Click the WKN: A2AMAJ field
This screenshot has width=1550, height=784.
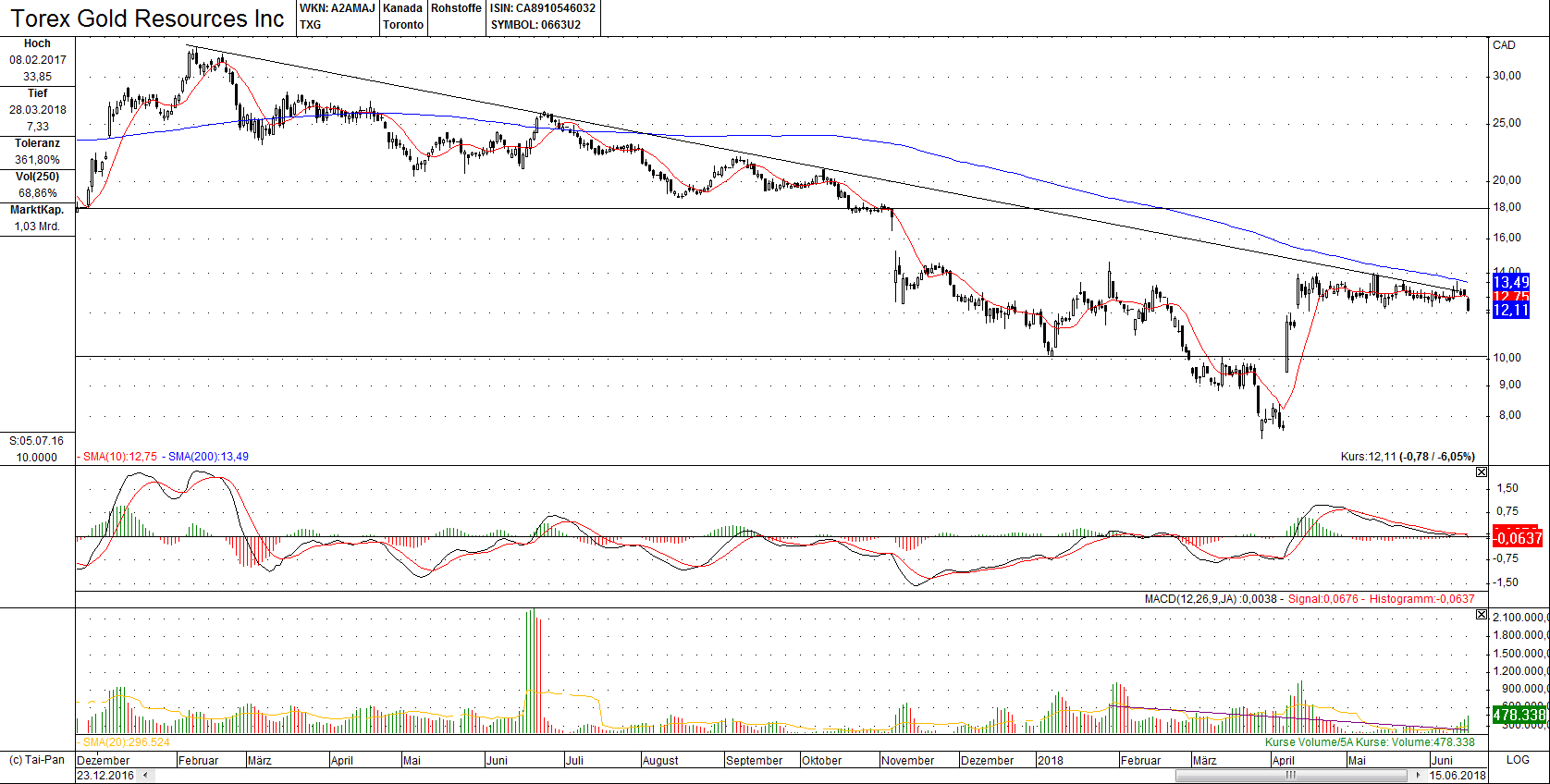pyautogui.click(x=338, y=8)
